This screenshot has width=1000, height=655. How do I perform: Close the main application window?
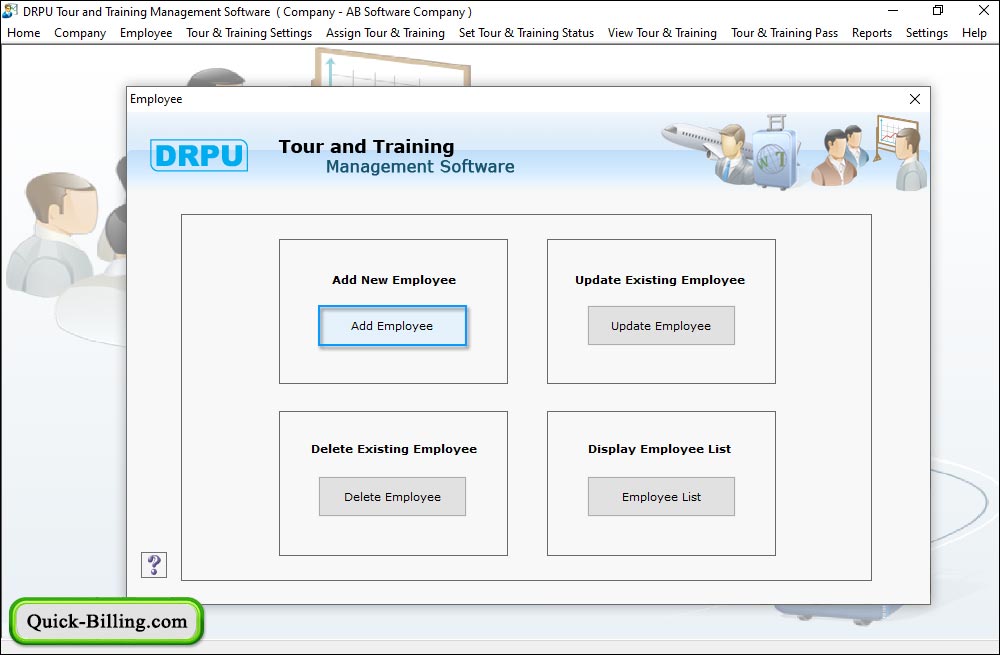pyautogui.click(x=983, y=11)
